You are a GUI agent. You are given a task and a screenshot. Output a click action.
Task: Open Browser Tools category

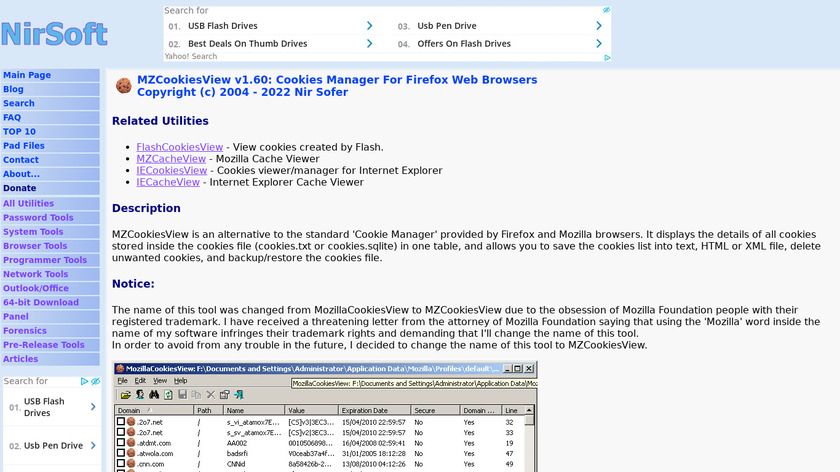click(x=50, y=246)
